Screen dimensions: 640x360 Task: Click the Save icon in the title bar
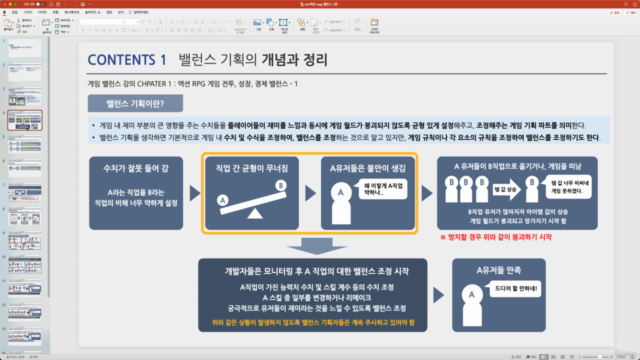pos(58,4)
